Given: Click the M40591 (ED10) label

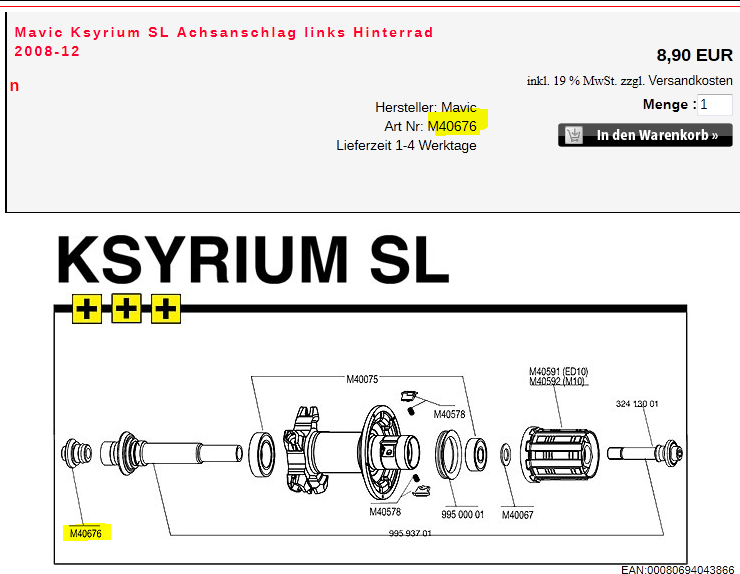Looking at the screenshot, I should click(x=558, y=372).
